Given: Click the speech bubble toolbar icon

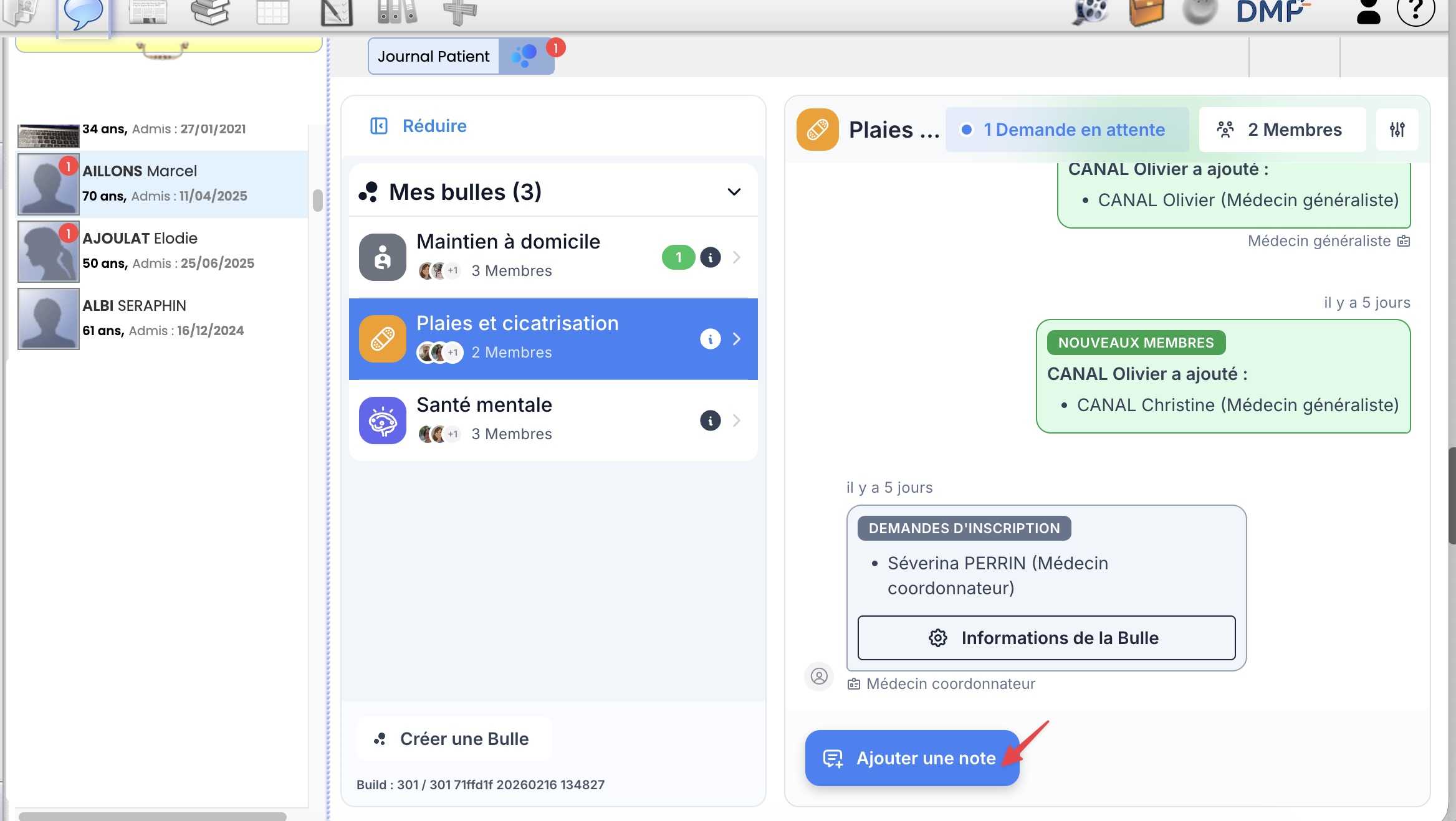Looking at the screenshot, I should 83,12.
